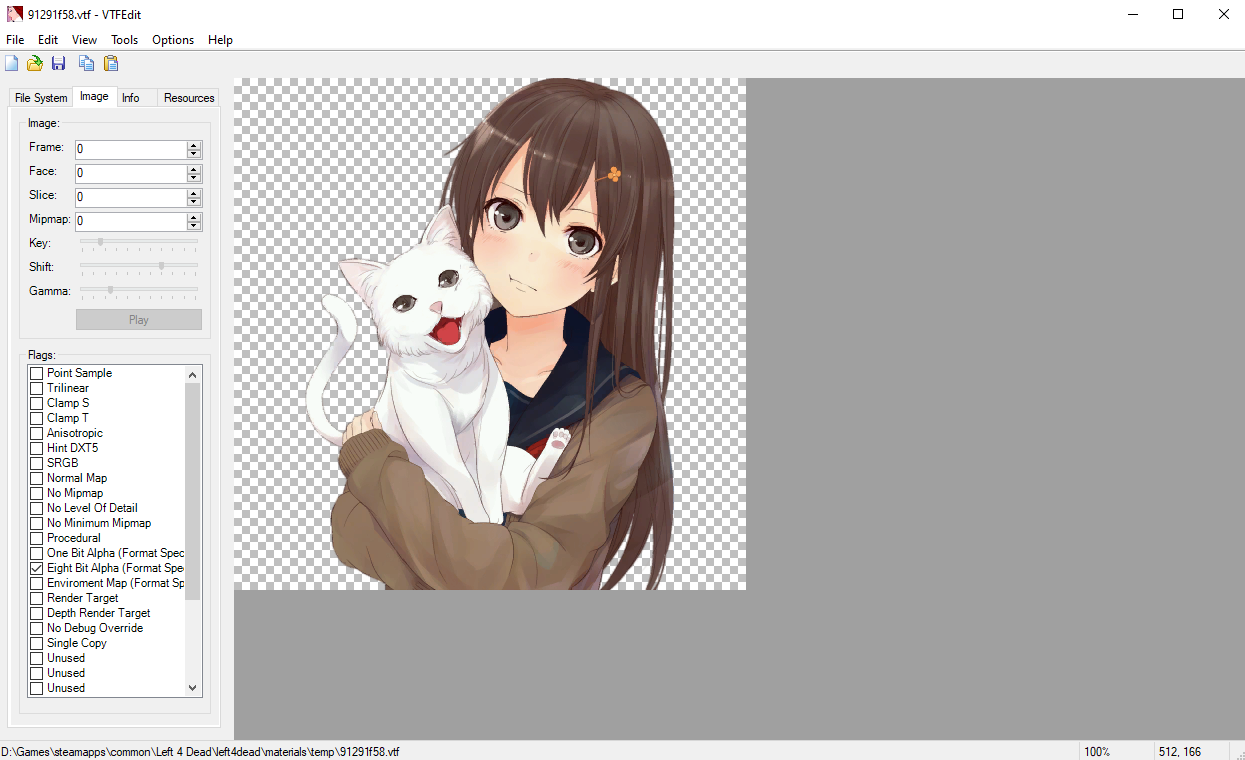The image size is (1245, 760).
Task: Check the No Minimum Mipmap flag
Action: tap(36, 523)
